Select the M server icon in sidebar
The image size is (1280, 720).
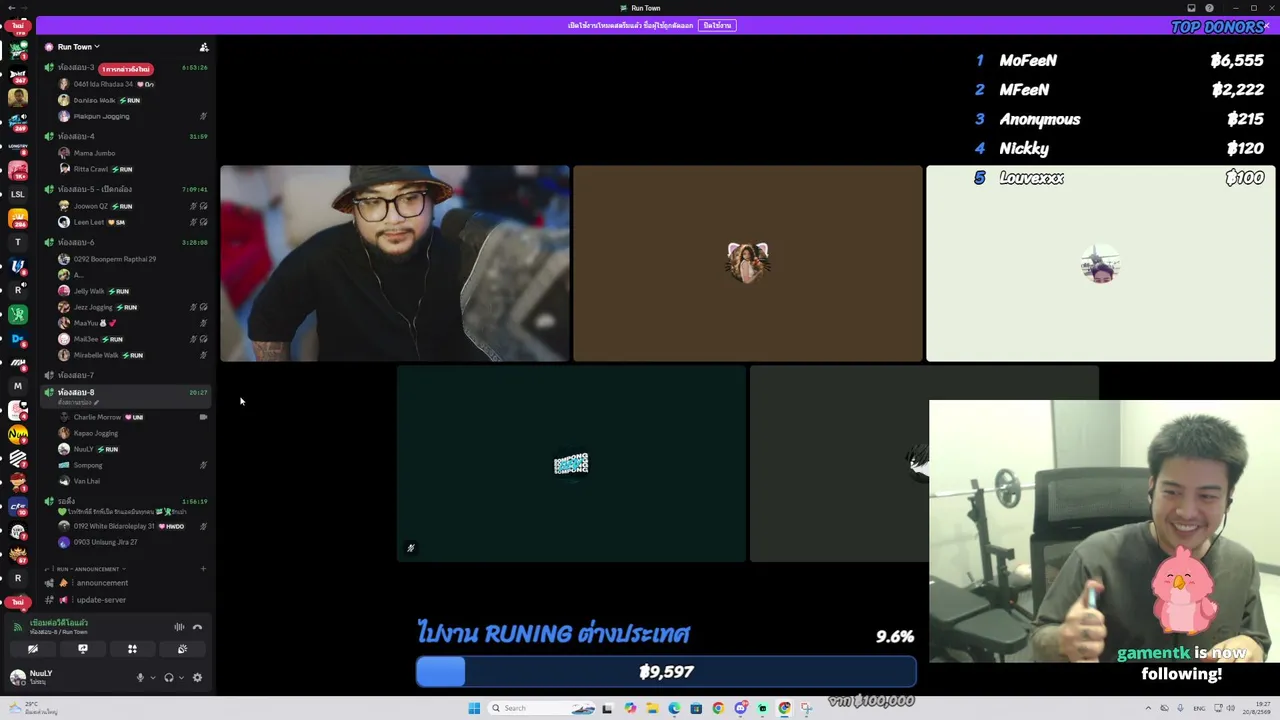tap(18, 386)
